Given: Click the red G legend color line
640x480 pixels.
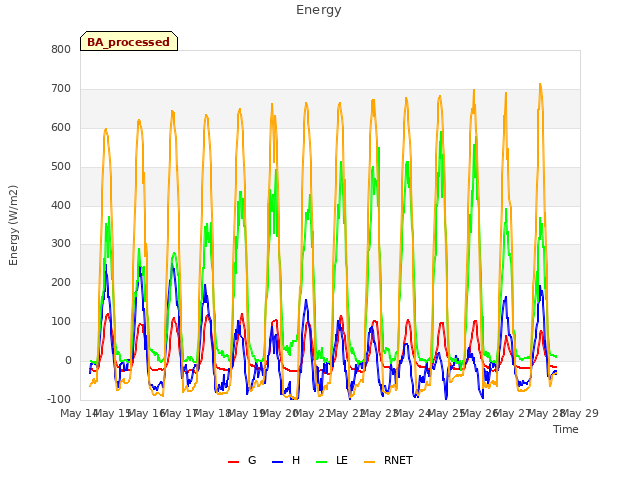Looking at the screenshot, I should pyautogui.click(x=233, y=462).
